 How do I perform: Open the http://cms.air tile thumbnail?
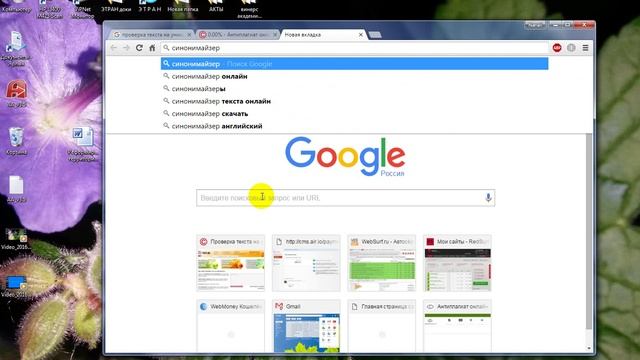click(306, 263)
